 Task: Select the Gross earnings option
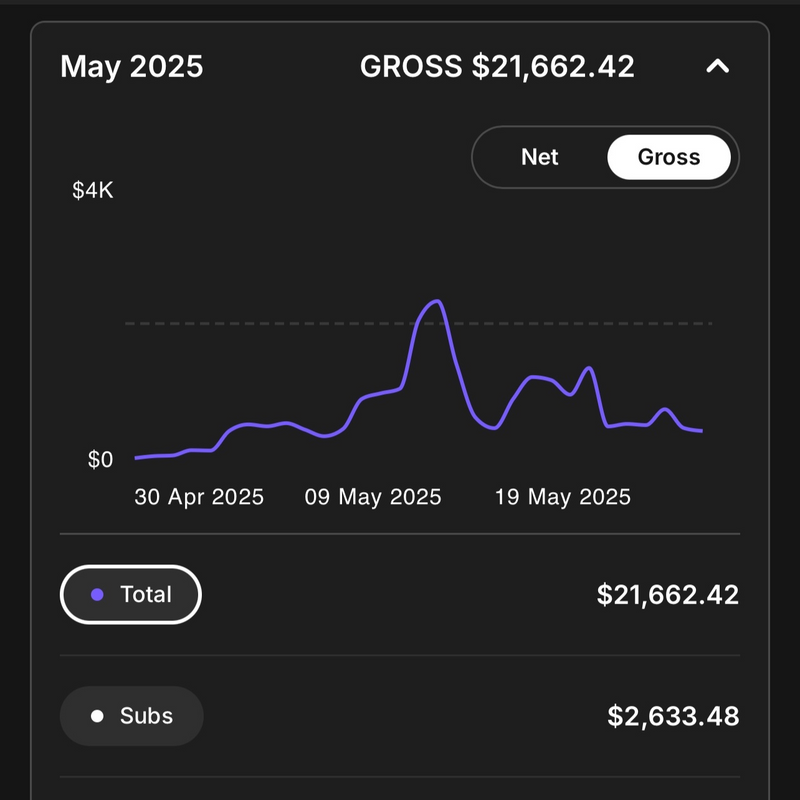tap(668, 157)
